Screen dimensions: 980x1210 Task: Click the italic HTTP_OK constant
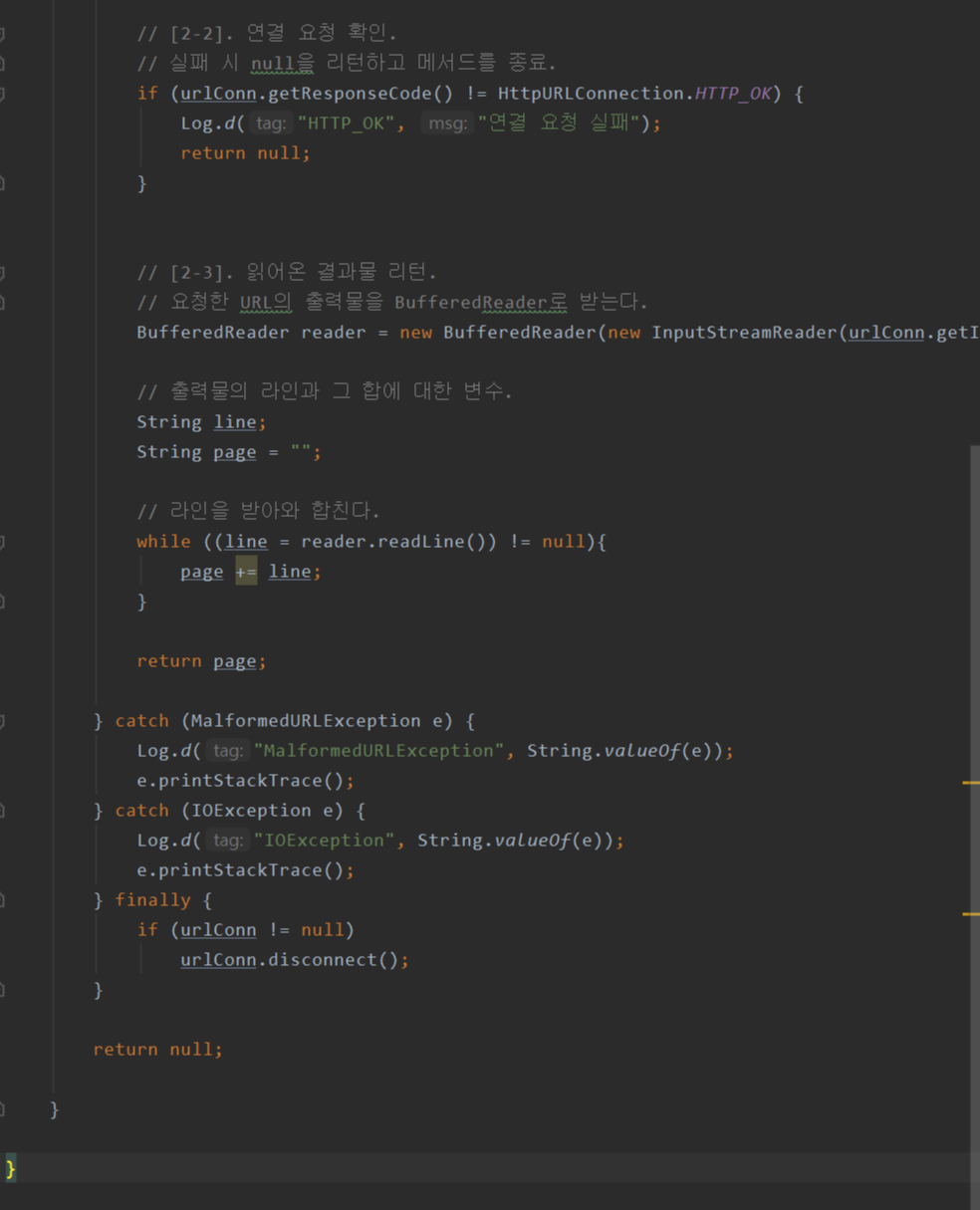733,94
